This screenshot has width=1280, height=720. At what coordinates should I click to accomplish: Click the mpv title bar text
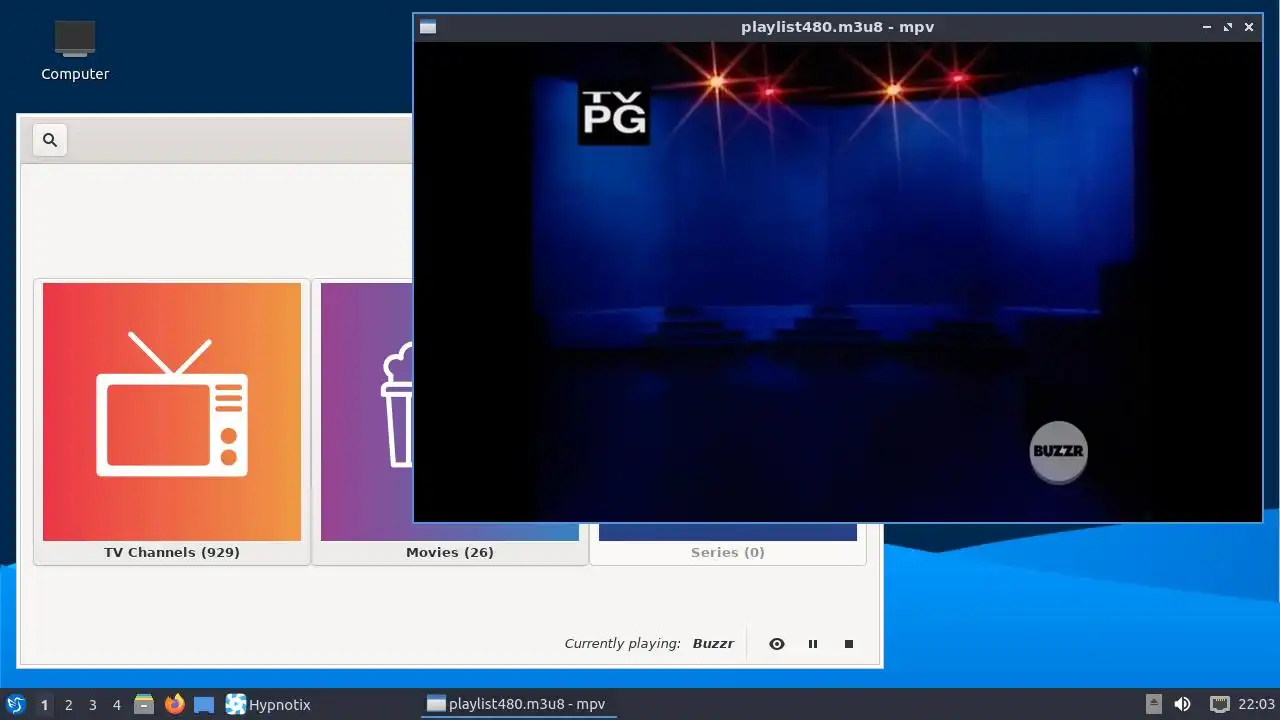click(838, 27)
